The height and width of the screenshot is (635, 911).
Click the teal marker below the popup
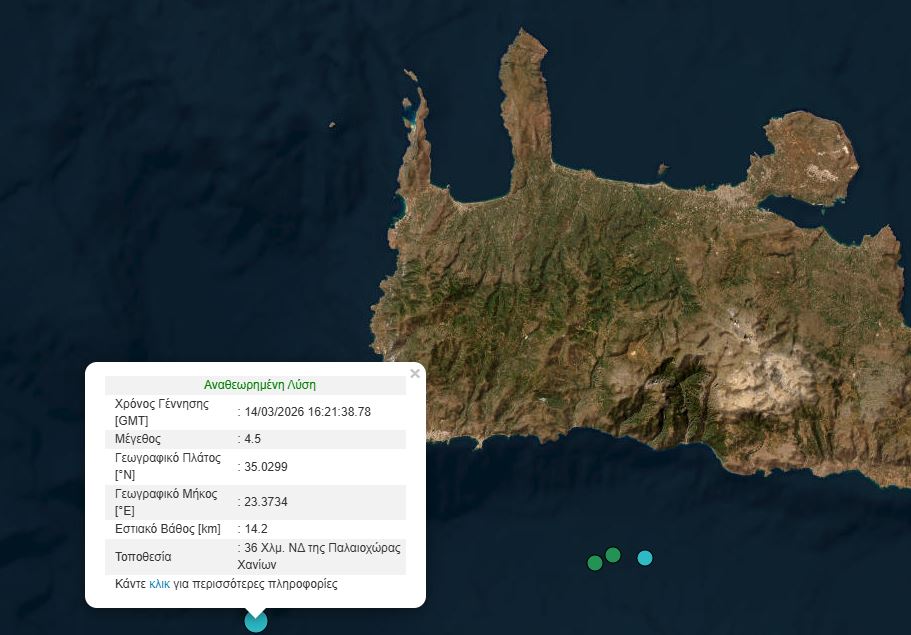pos(255,619)
